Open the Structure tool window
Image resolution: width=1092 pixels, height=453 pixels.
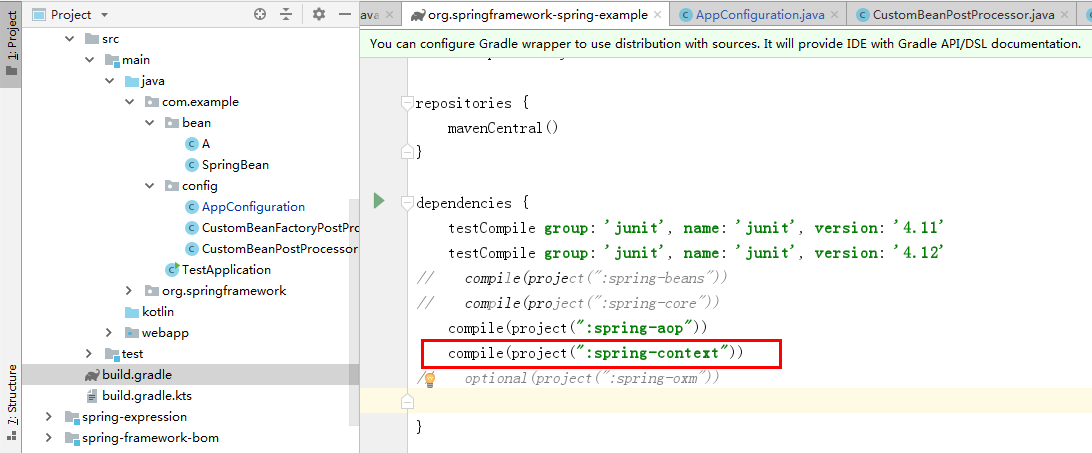(x=10, y=403)
